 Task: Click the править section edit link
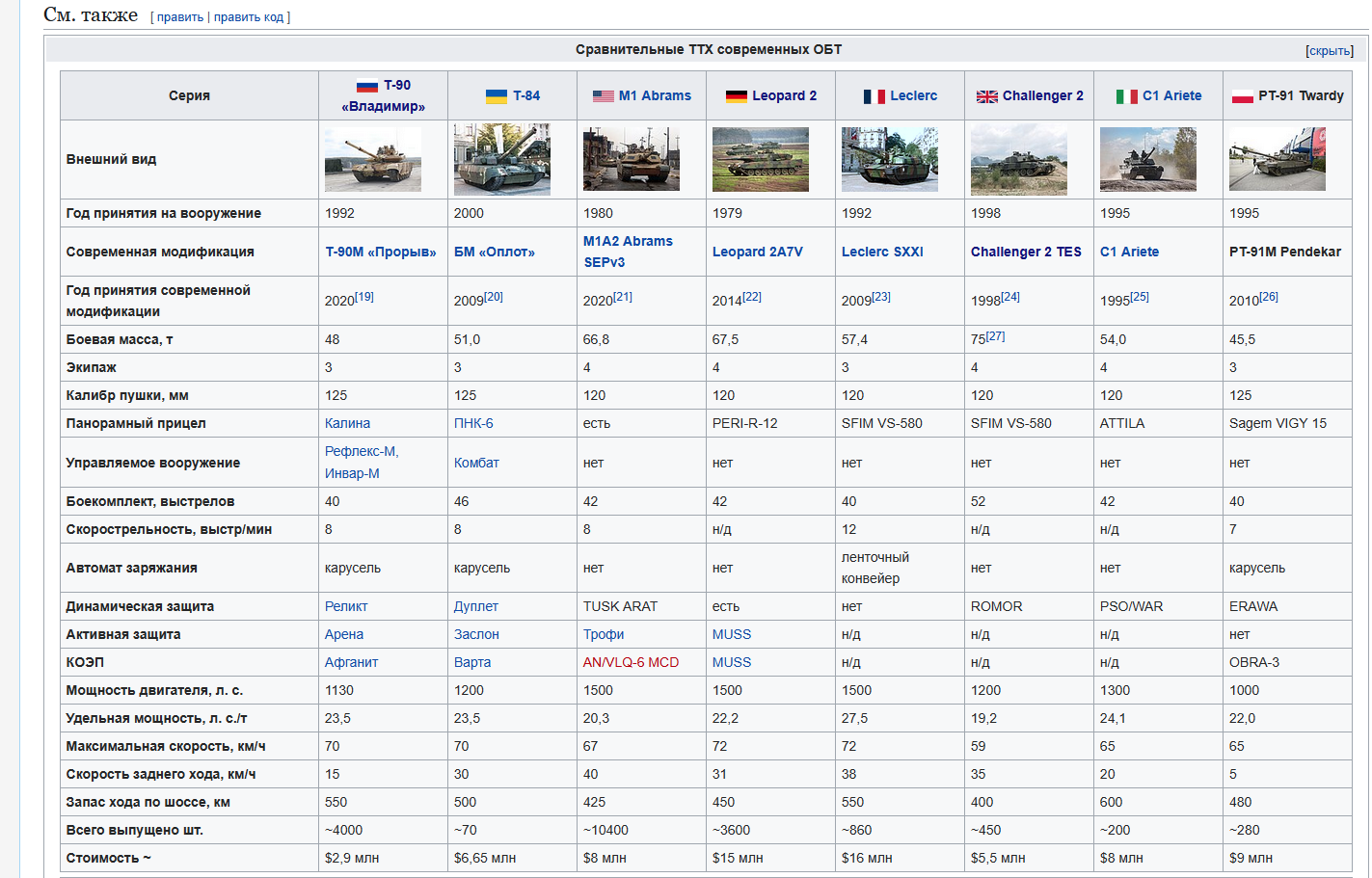click(180, 17)
